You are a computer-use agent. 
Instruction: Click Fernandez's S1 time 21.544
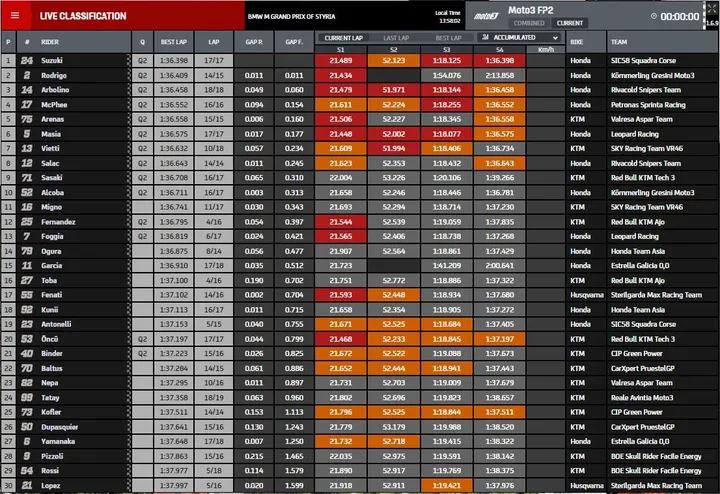tap(340, 222)
